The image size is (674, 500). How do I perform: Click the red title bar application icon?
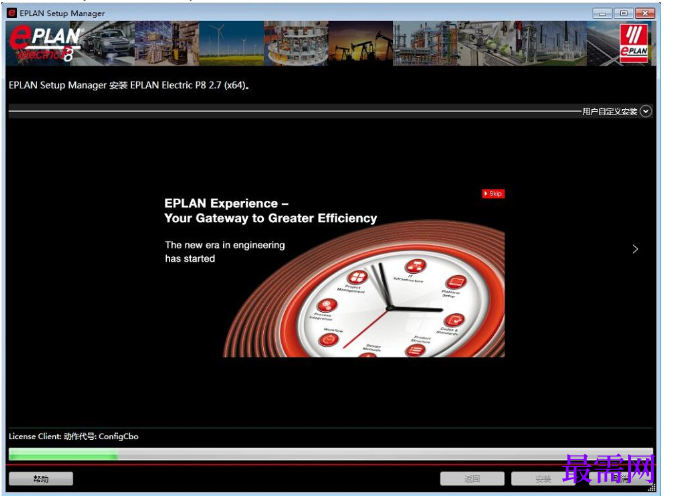12,13
